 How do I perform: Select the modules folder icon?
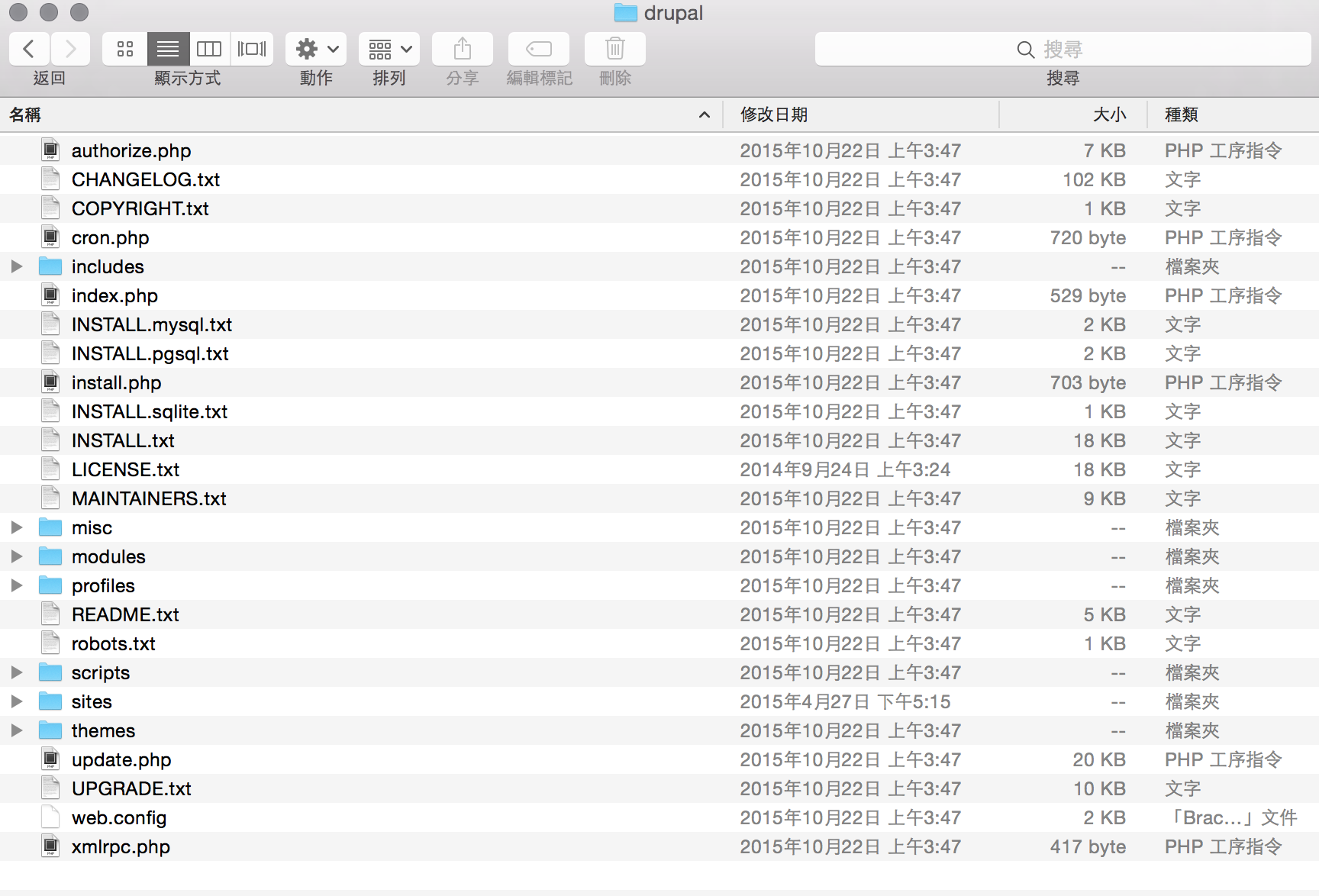coord(50,556)
